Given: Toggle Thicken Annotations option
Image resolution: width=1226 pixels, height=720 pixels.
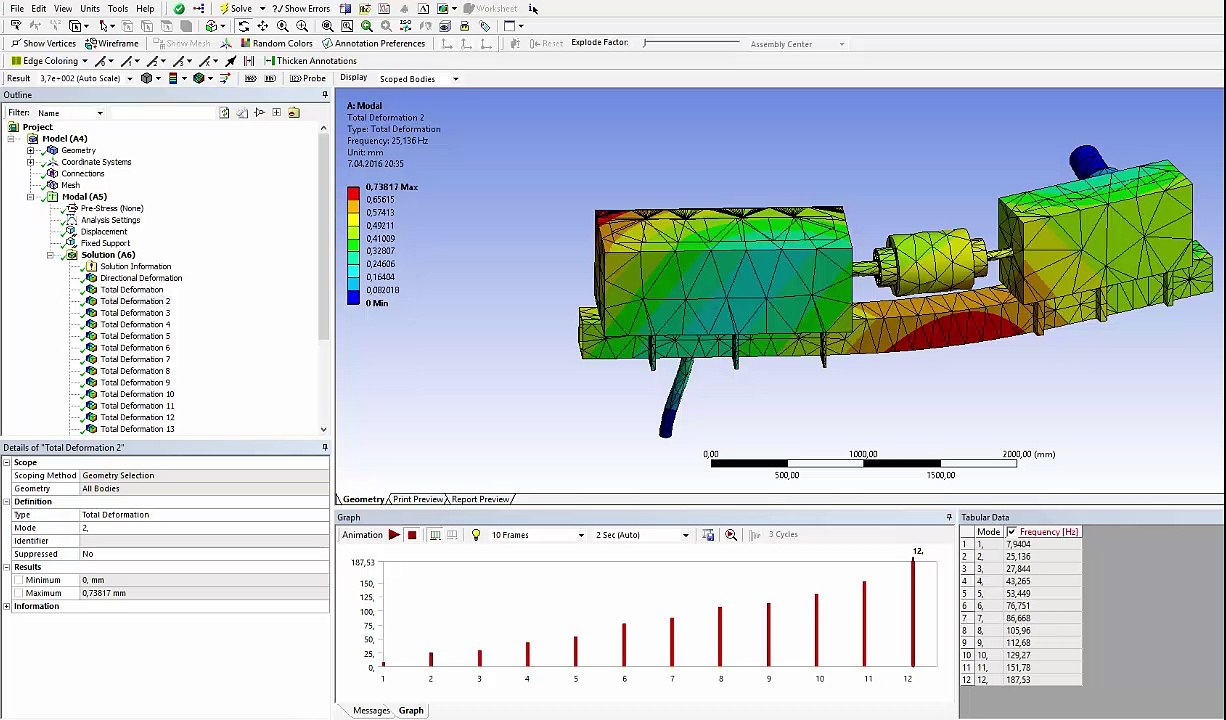Looking at the screenshot, I should (x=310, y=61).
